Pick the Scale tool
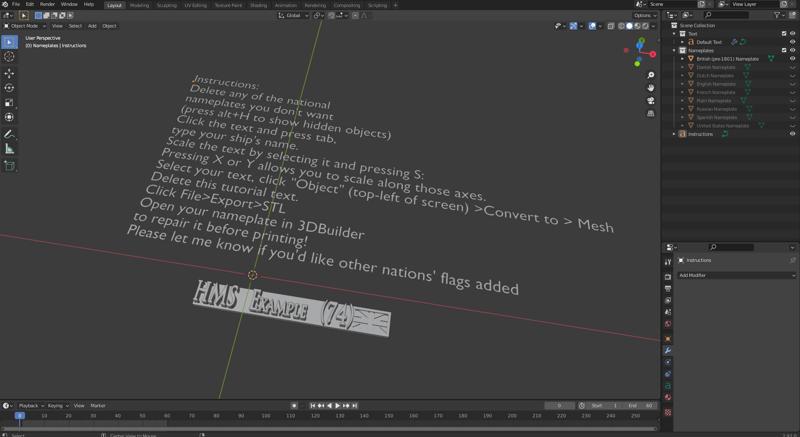 tap(9, 102)
